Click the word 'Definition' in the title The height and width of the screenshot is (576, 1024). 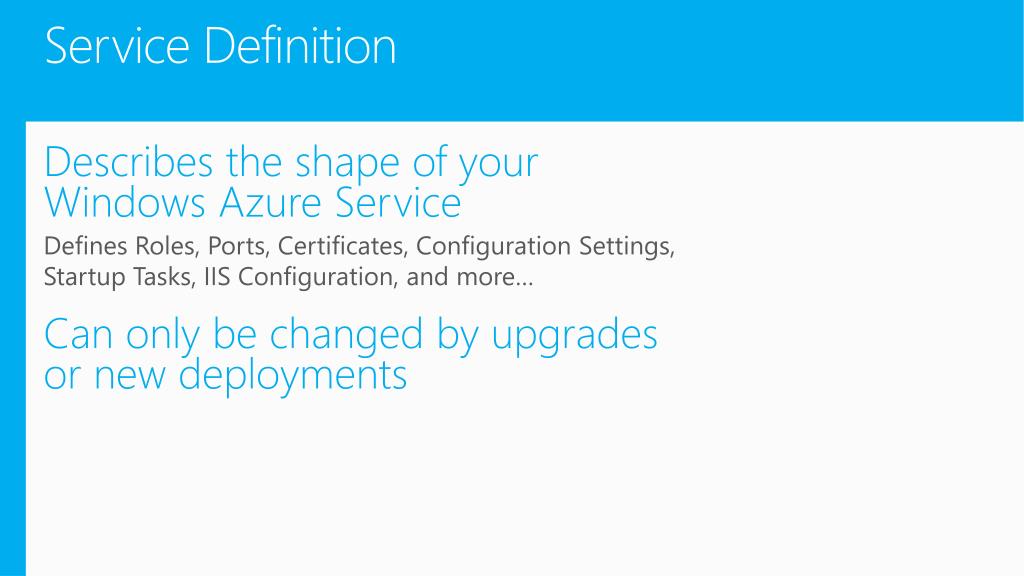[x=300, y=46]
